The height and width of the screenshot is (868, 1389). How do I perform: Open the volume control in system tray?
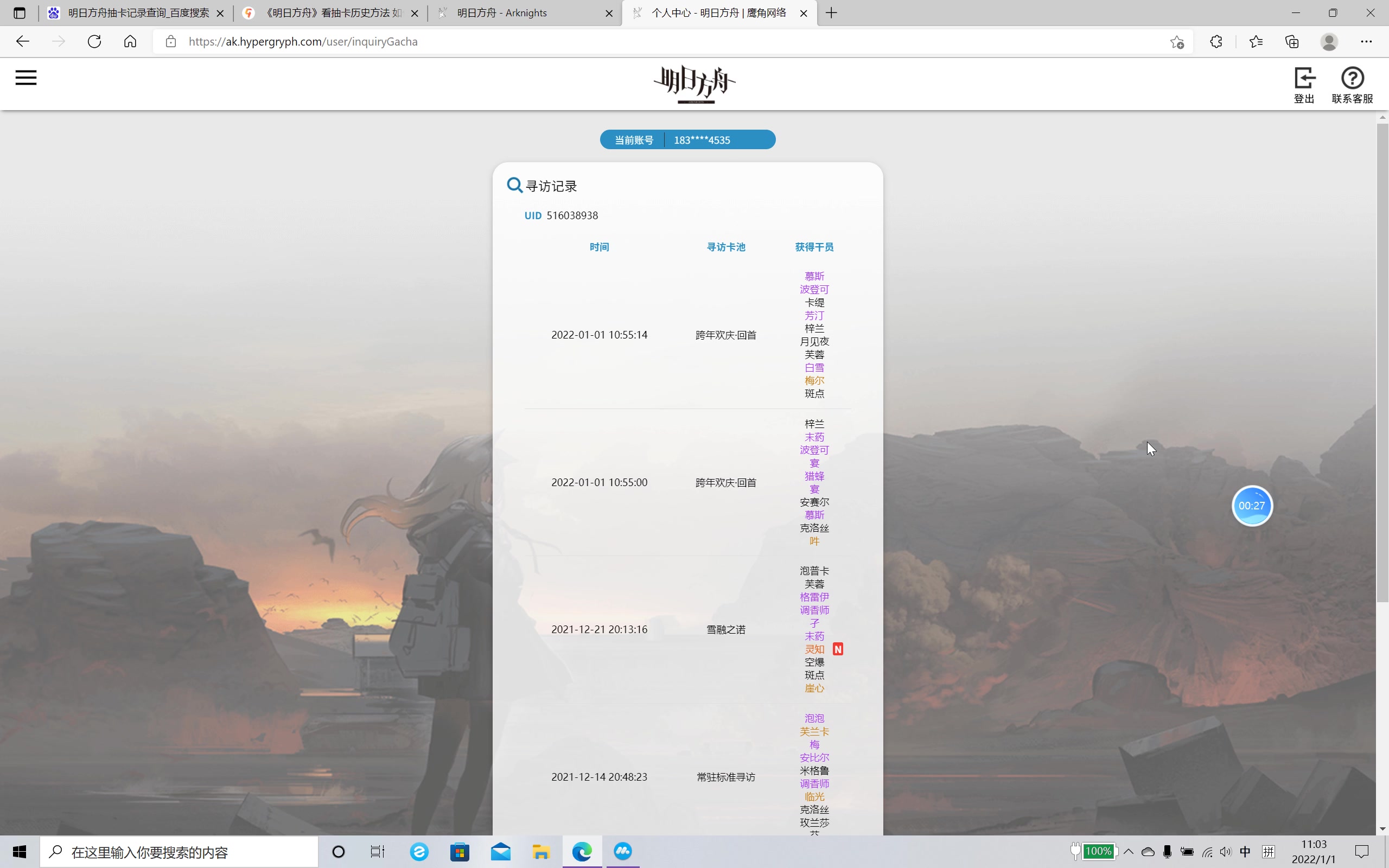[x=1226, y=851]
